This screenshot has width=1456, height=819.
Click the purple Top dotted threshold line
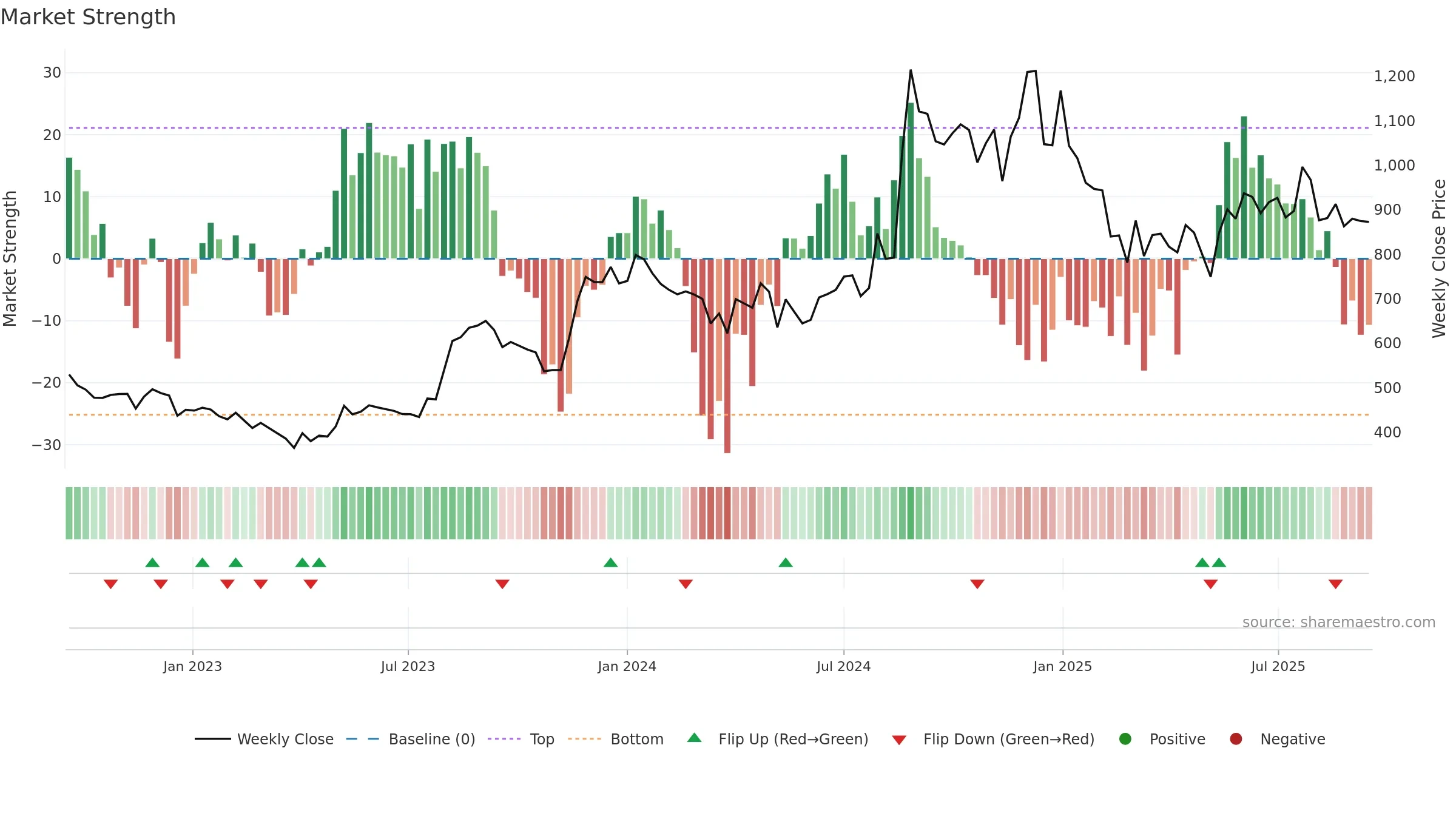coord(719,128)
